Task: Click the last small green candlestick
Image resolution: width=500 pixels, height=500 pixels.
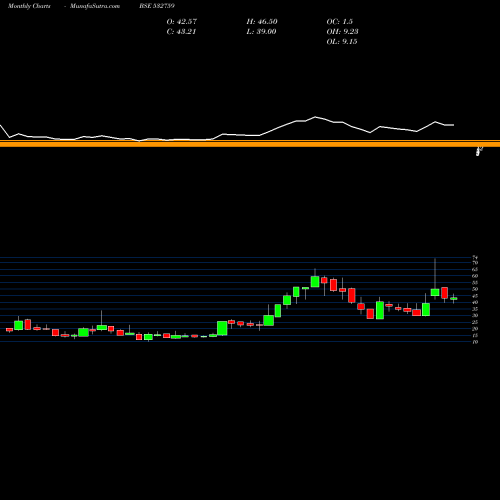Action: (x=454, y=299)
